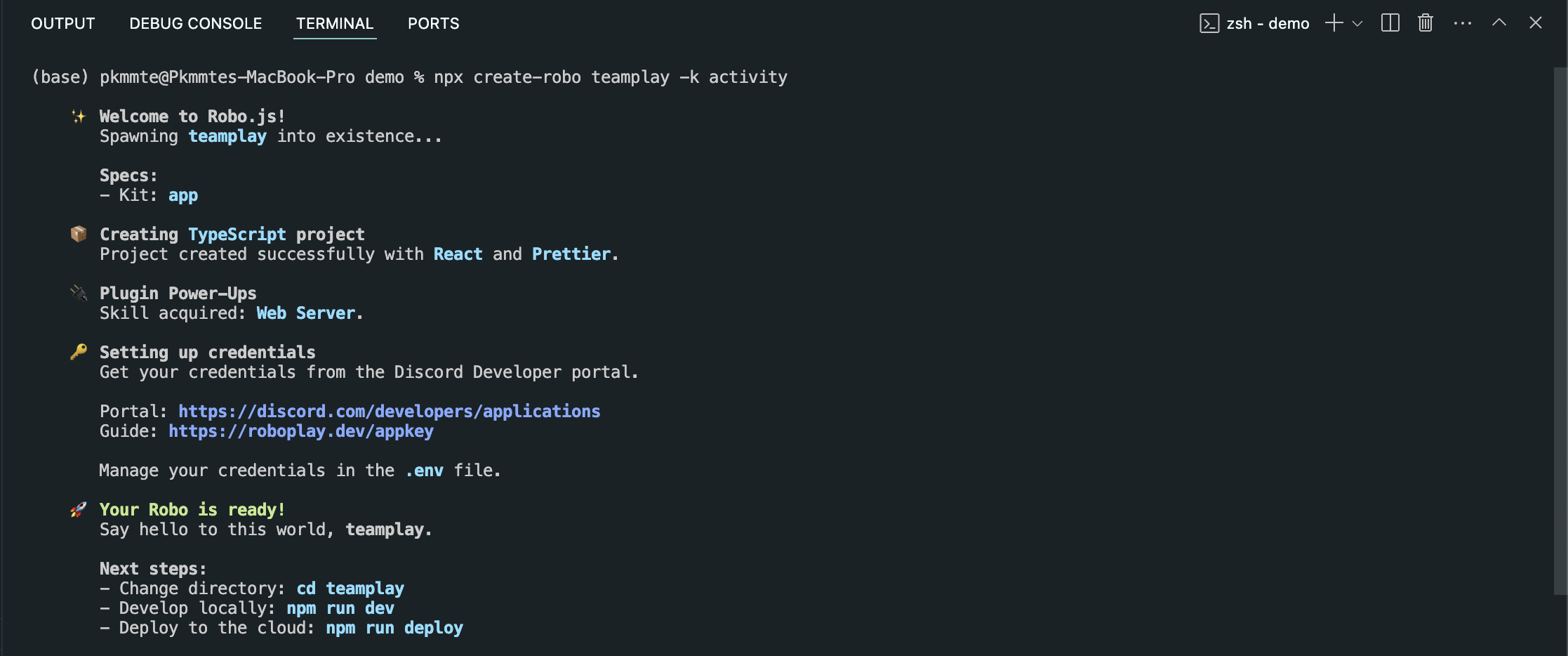This screenshot has height=656, width=1568.
Task: Split the terminal pane
Action: point(1390,22)
